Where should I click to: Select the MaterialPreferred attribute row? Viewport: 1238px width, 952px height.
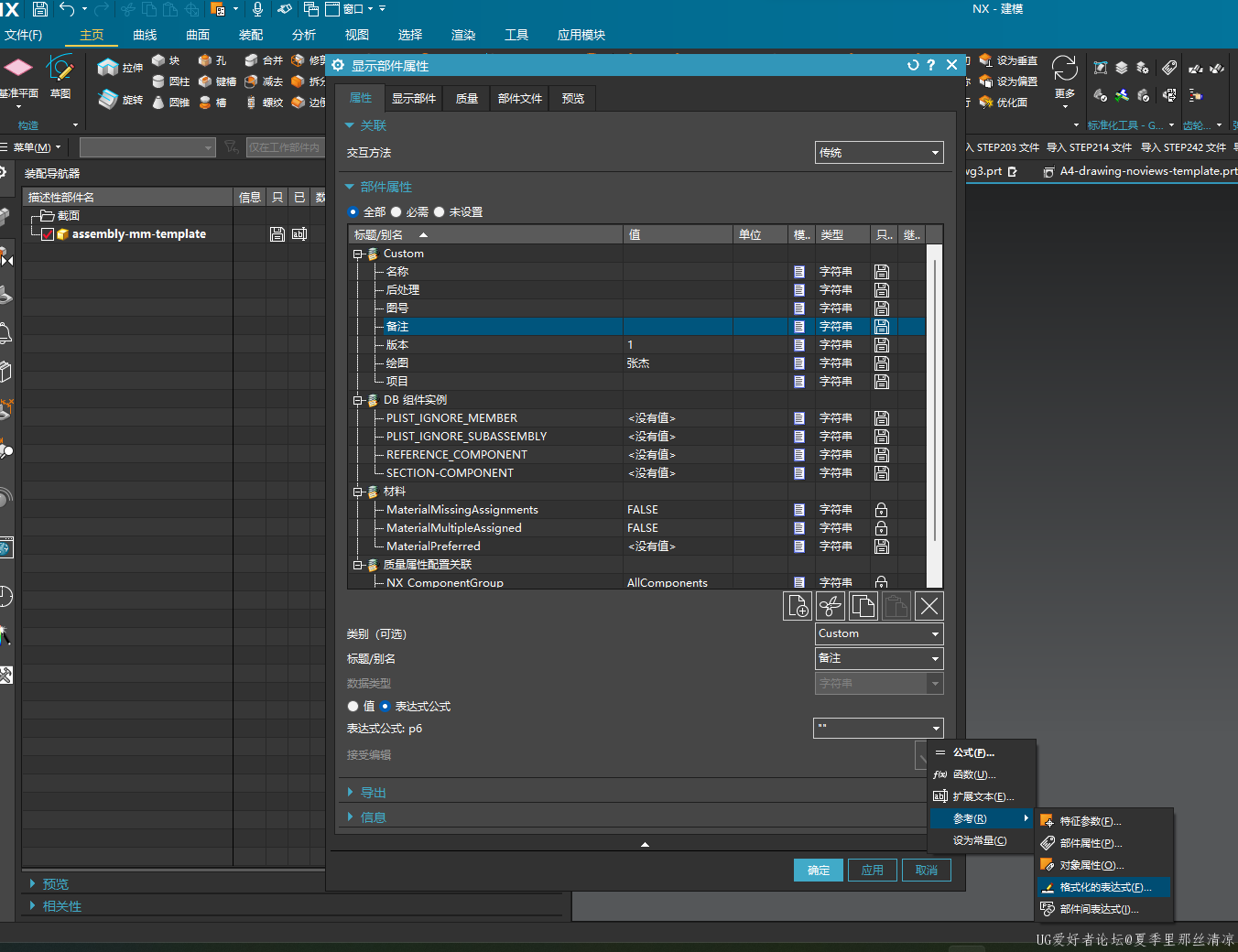[636, 546]
